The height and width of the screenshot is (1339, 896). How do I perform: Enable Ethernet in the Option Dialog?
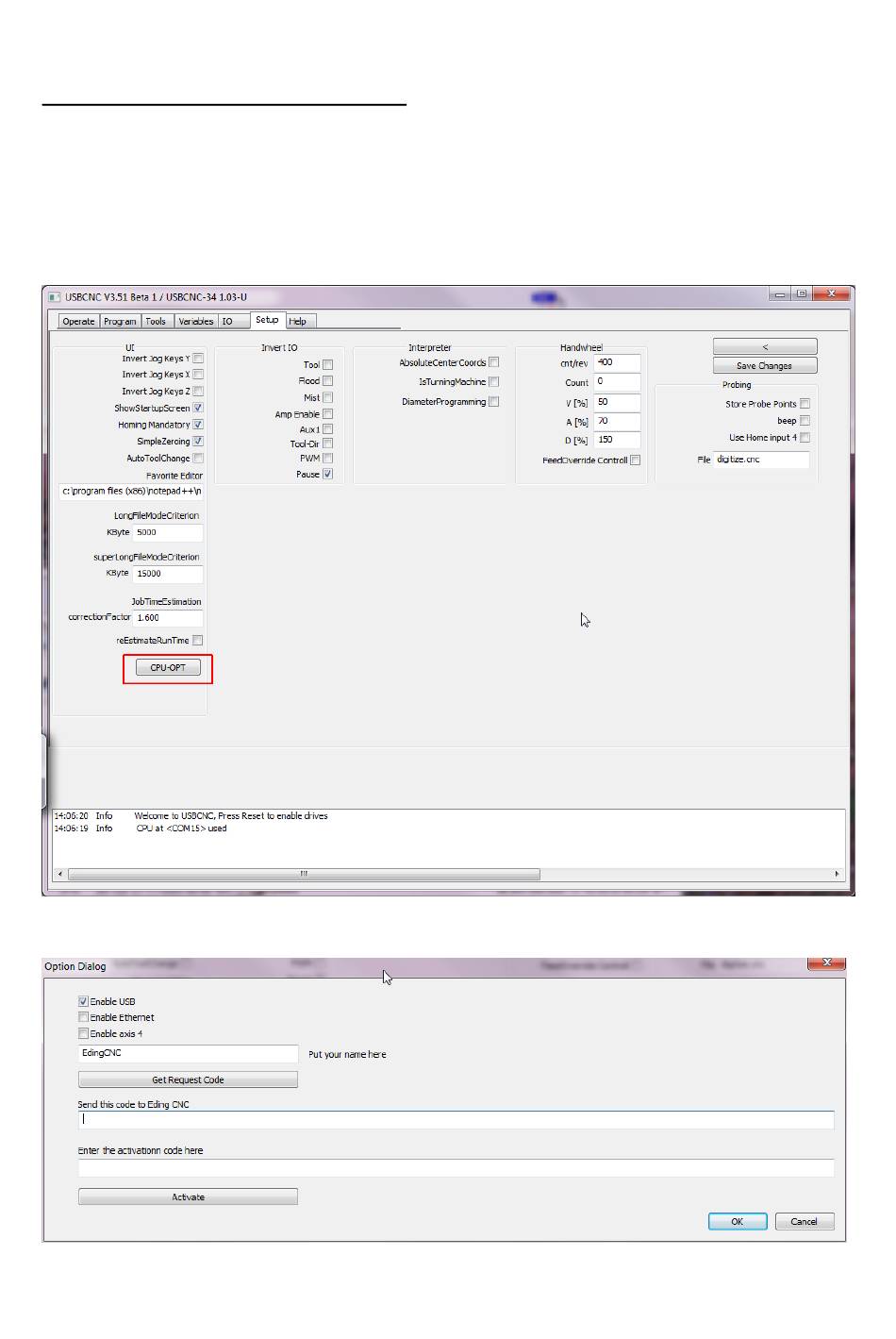coord(84,1017)
